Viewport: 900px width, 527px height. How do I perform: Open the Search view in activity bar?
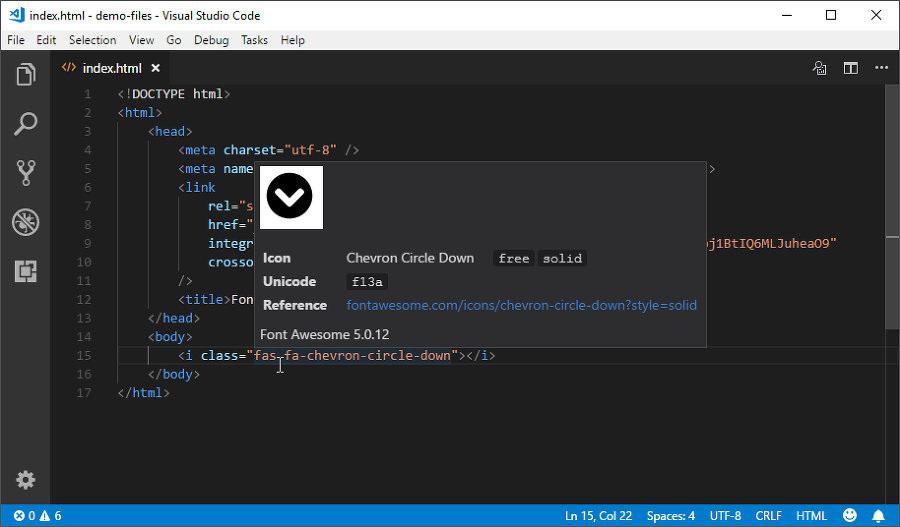pyautogui.click(x=25, y=124)
